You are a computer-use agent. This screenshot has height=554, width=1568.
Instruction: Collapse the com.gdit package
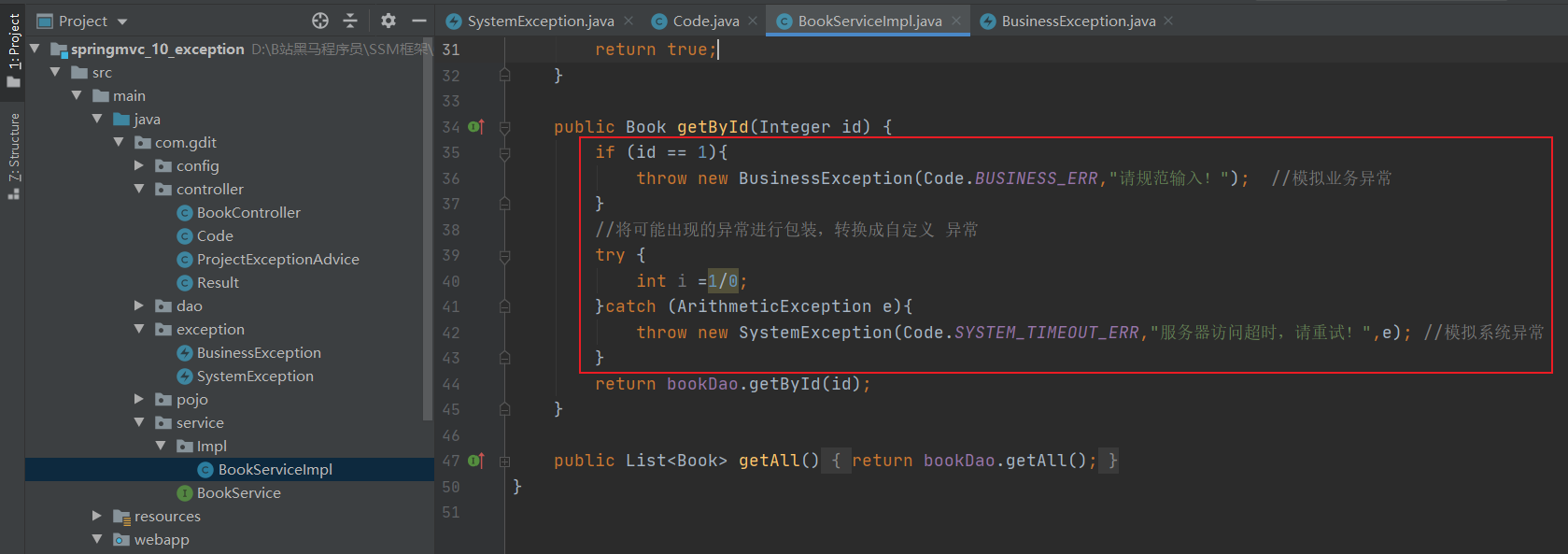pos(119,142)
